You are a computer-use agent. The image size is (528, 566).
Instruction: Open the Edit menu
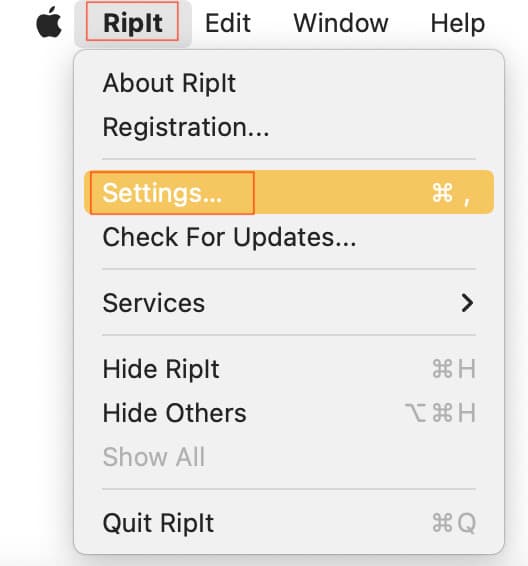point(228,23)
